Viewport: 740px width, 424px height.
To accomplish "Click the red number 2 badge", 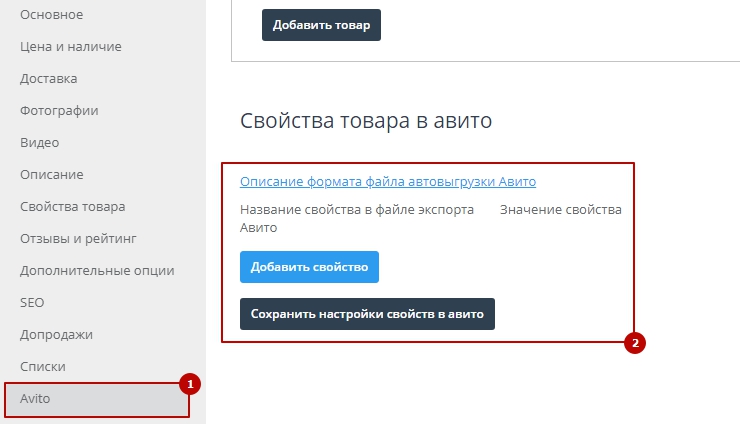I will pos(634,343).
